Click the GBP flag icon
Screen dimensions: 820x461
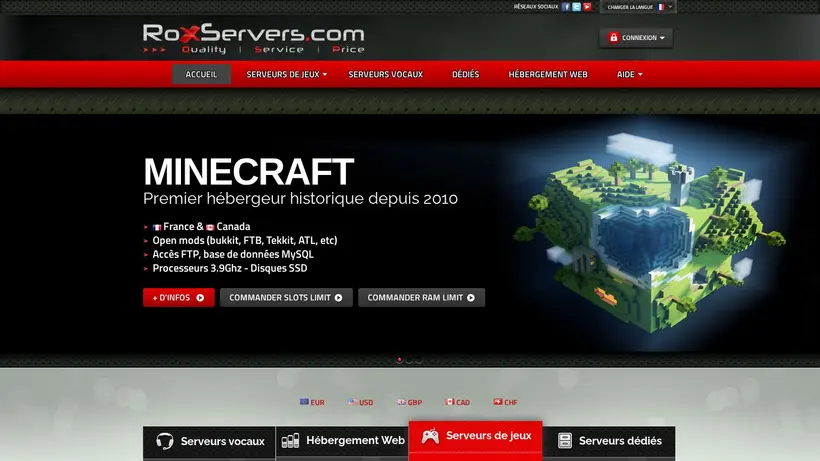pyautogui.click(x=401, y=401)
